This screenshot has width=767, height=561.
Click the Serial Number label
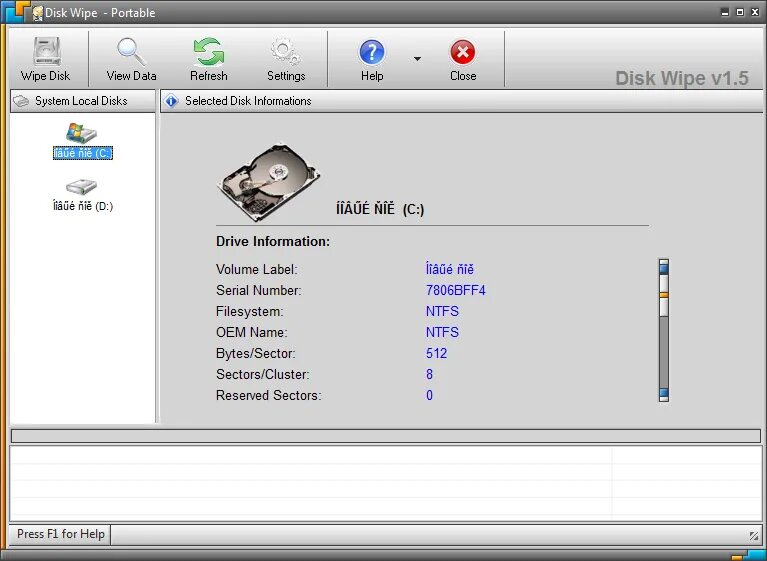259,291
